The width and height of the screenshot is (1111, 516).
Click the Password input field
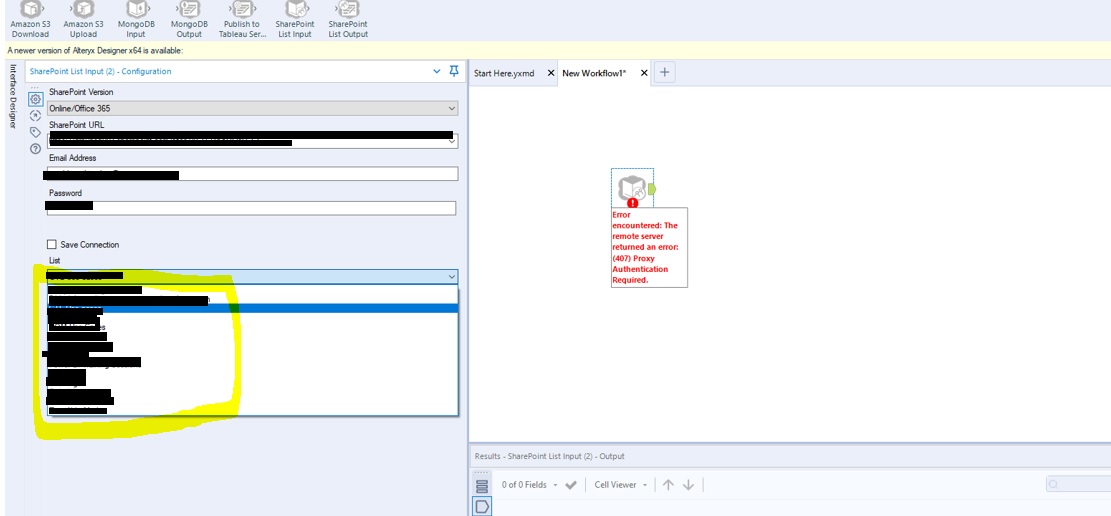click(252, 208)
